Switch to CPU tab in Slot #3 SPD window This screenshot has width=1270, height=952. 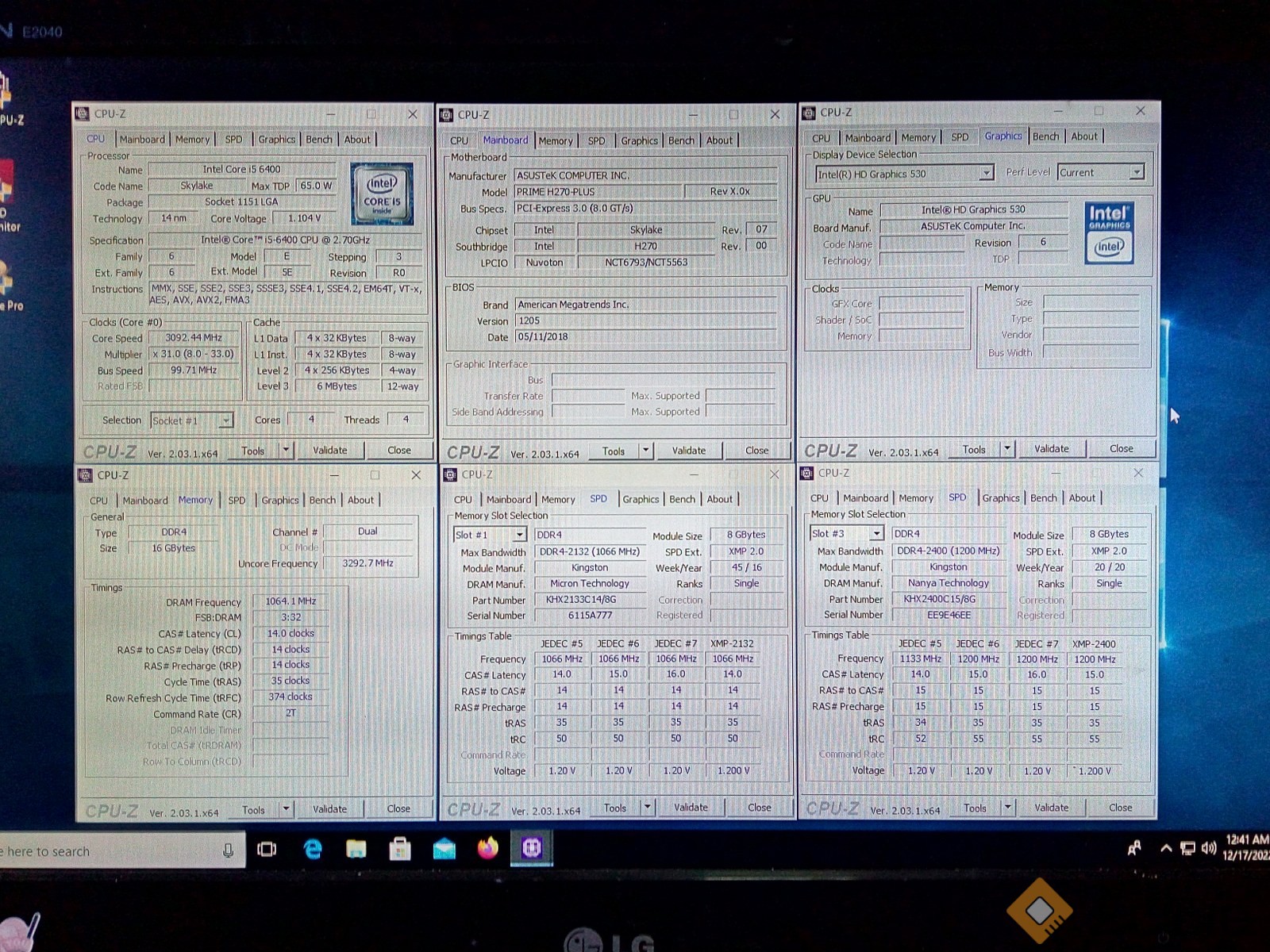(x=819, y=498)
